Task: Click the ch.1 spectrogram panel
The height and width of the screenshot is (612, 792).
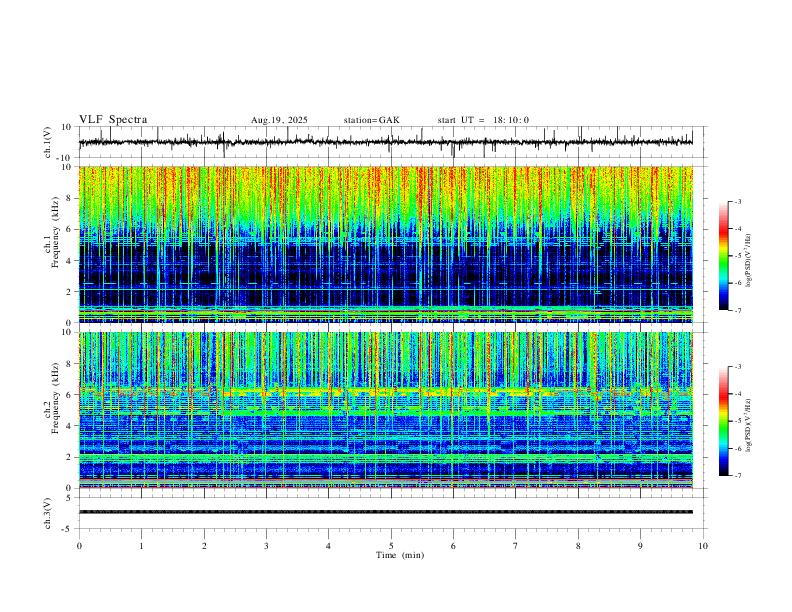Action: (x=386, y=244)
